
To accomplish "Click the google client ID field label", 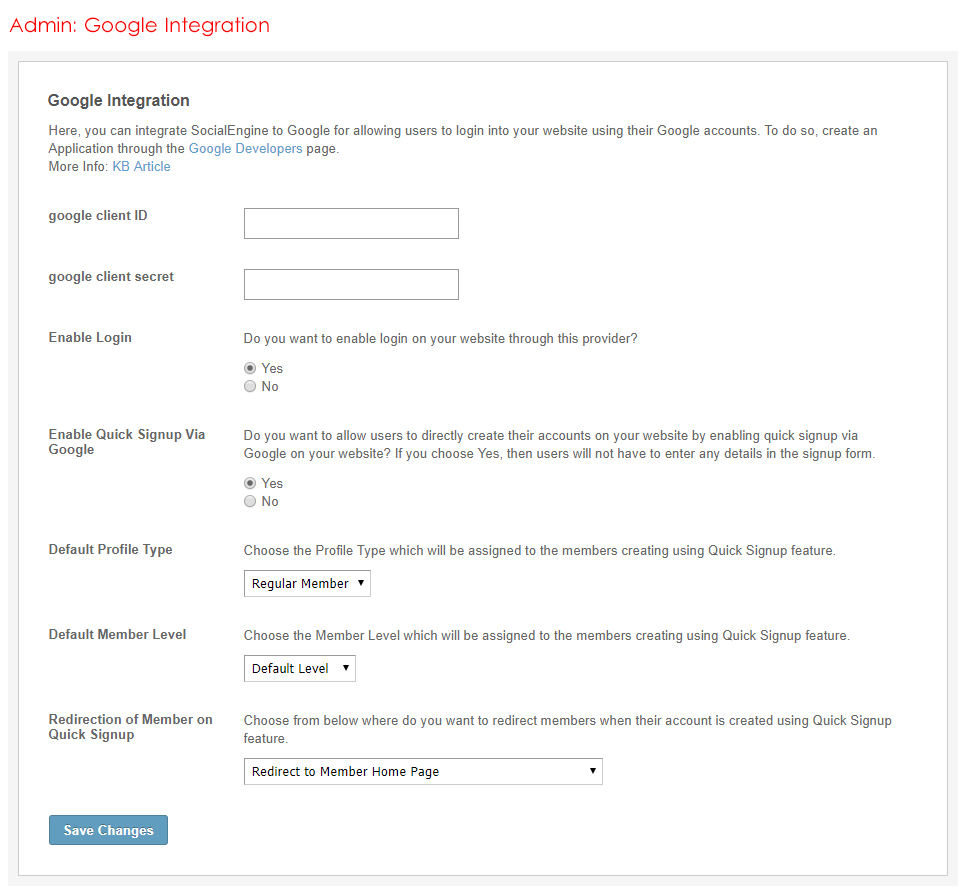I will (x=98, y=216).
